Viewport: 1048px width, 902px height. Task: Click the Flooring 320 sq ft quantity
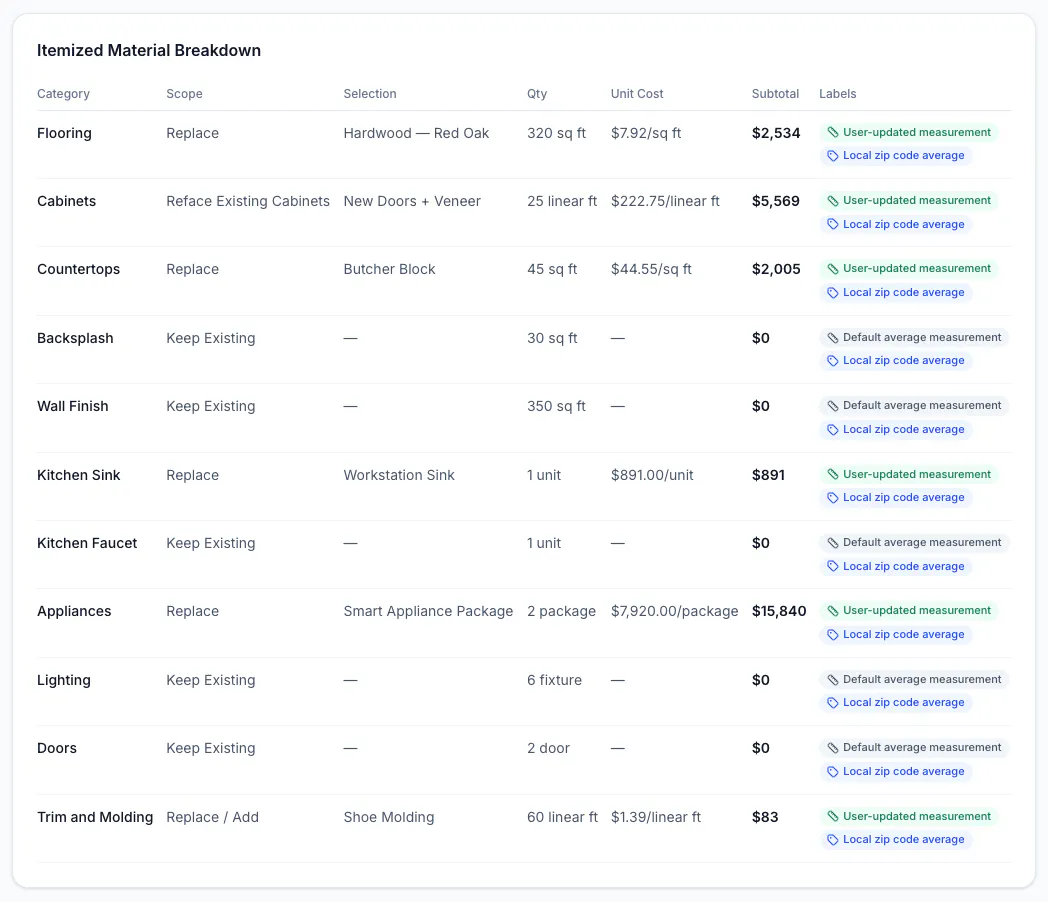[556, 133]
